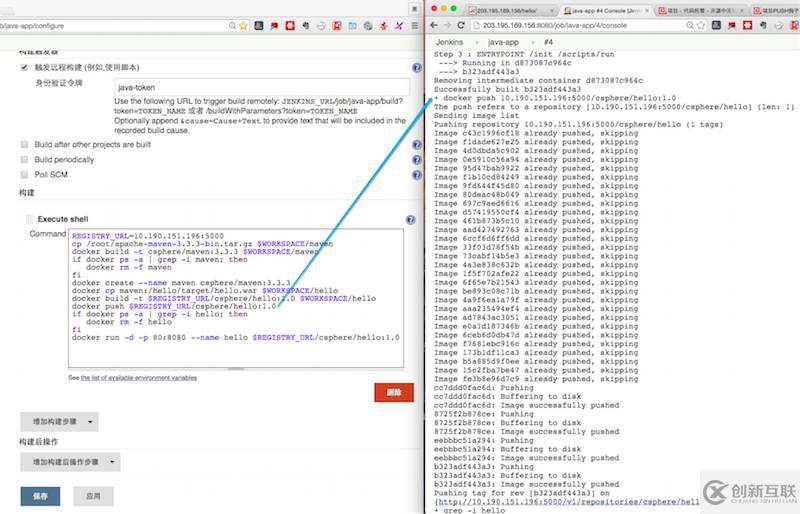The image size is (800, 514).
Task: Click the red square extension icon in the left toolbar
Action: point(290,26)
